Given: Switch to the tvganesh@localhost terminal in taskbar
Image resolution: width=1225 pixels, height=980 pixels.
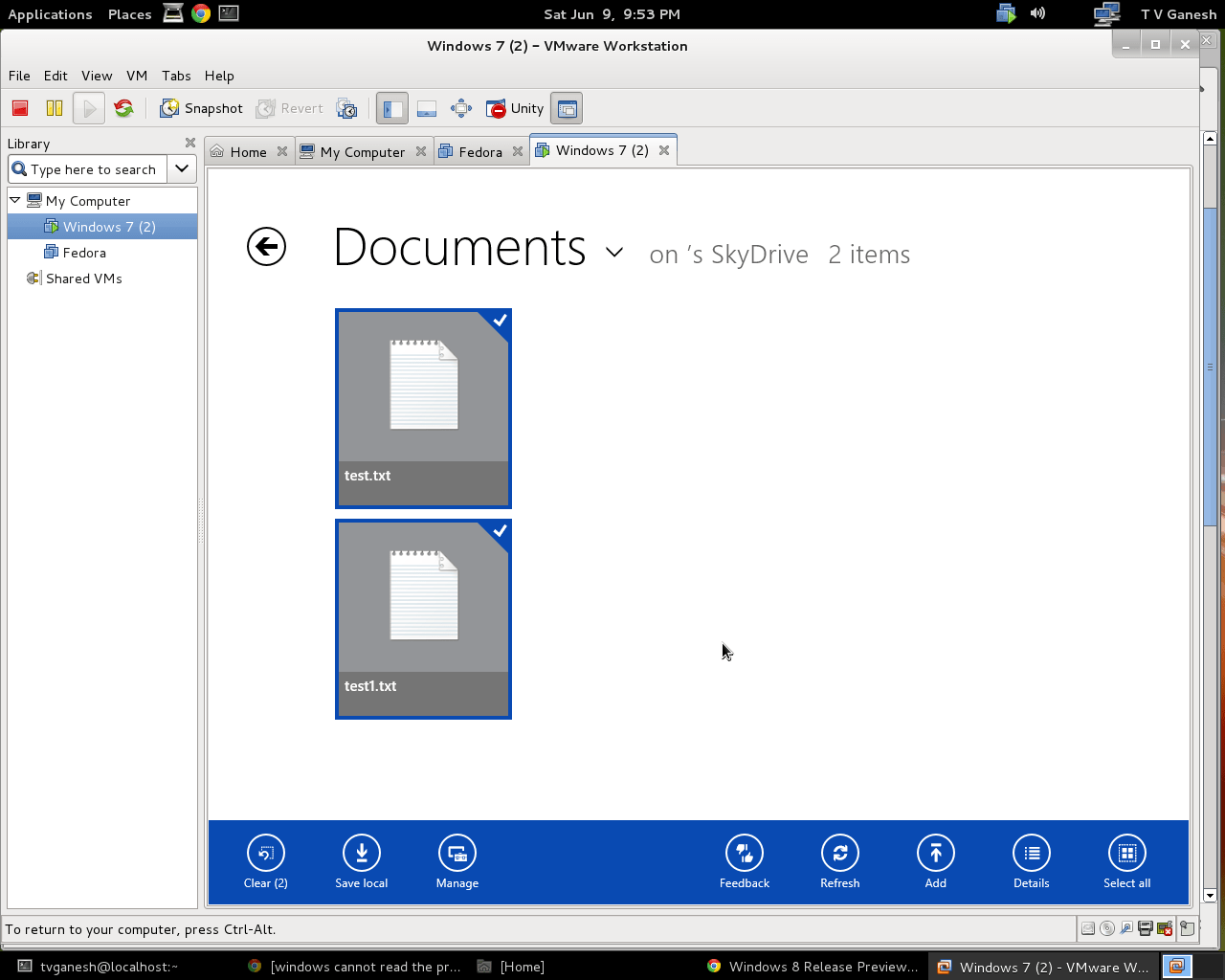Looking at the screenshot, I should pos(99,967).
